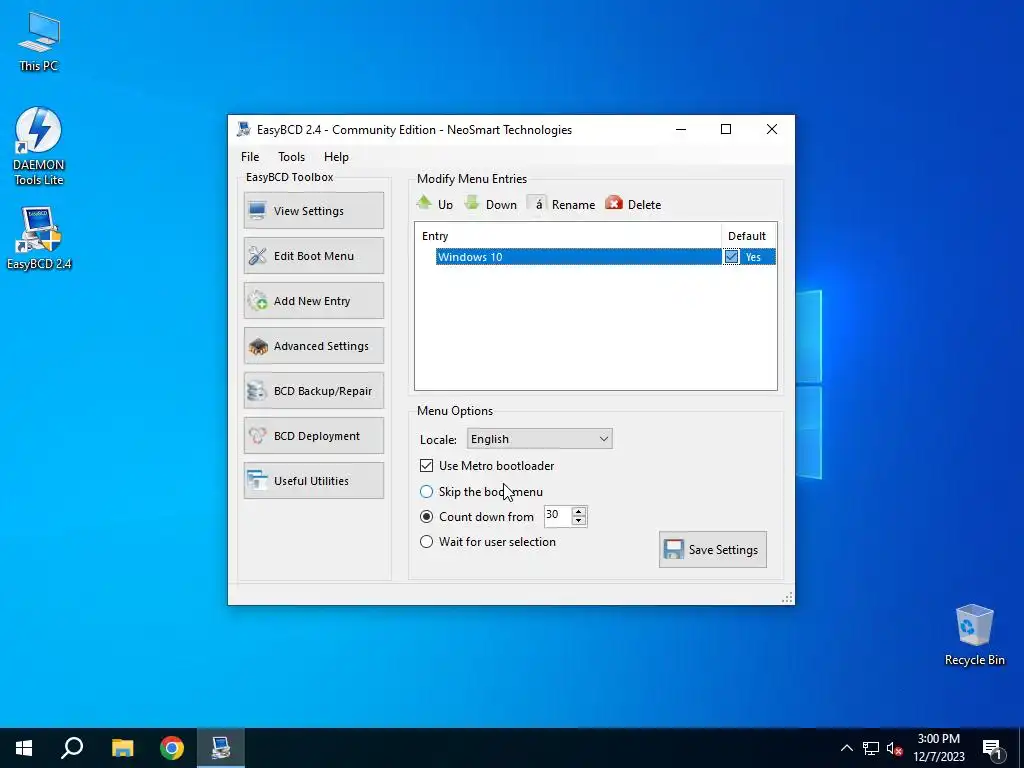Open Google Chrome from taskbar
1024x768 pixels.
(172, 748)
